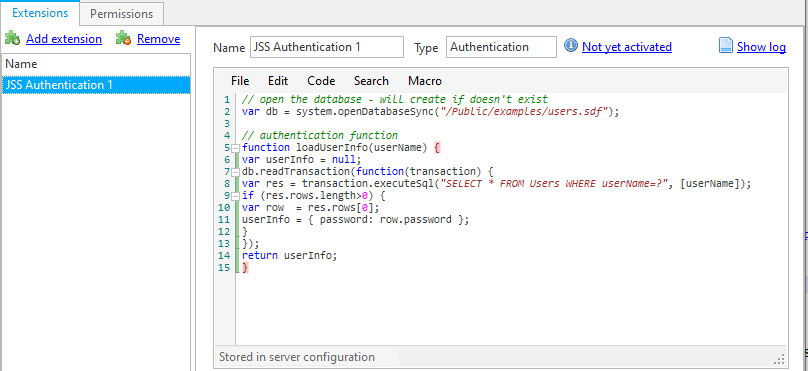Viewport: 808px width, 371px height.
Task: Select the Extensions tab
Action: (x=40, y=13)
